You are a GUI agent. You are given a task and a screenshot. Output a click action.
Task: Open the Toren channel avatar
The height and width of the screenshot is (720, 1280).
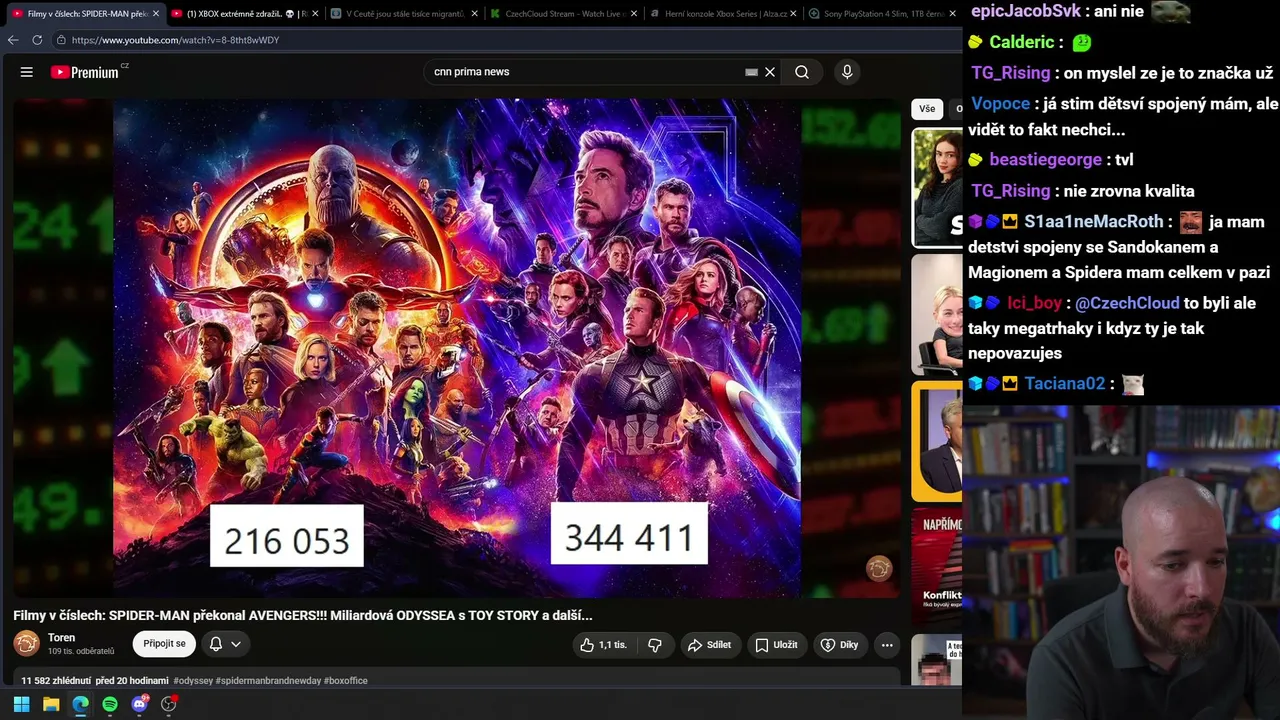click(x=27, y=644)
